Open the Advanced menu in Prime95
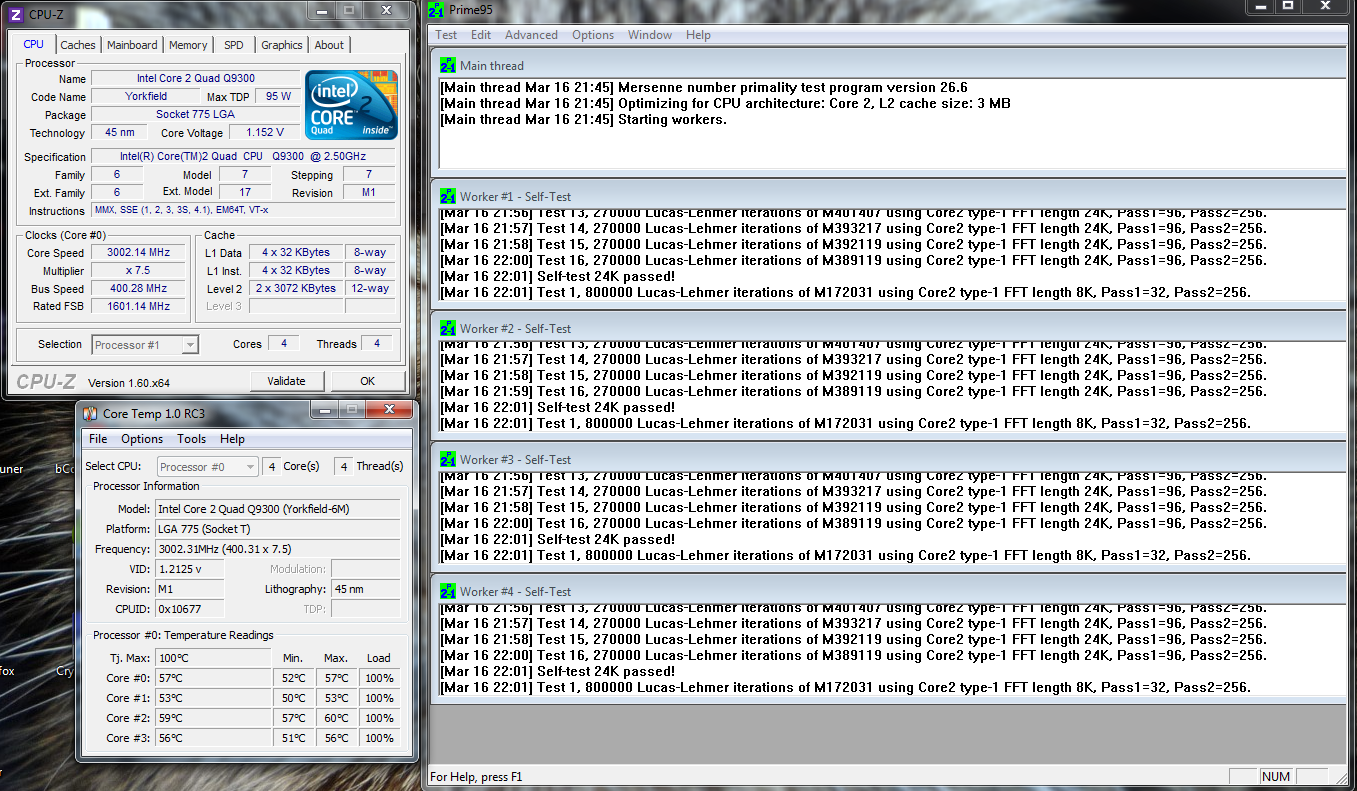Screen dimensions: 1357x791 (x=531, y=35)
